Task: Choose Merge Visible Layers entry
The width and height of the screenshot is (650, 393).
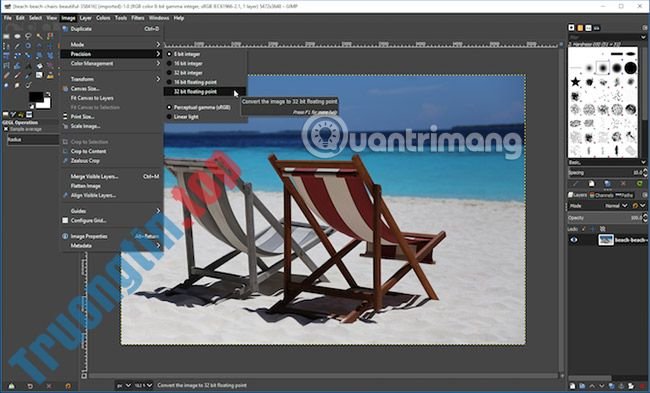Action: point(112,177)
